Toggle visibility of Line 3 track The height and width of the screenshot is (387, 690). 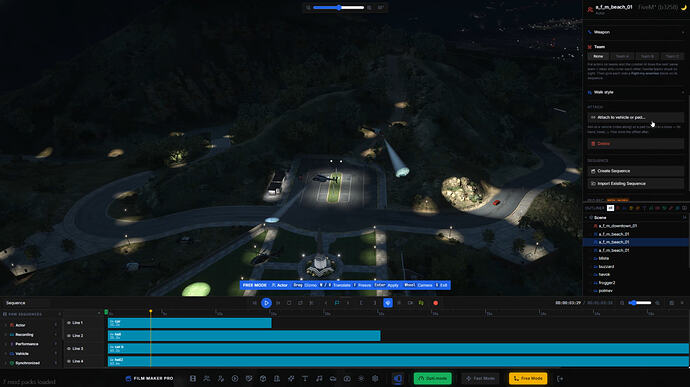[x=69, y=348]
